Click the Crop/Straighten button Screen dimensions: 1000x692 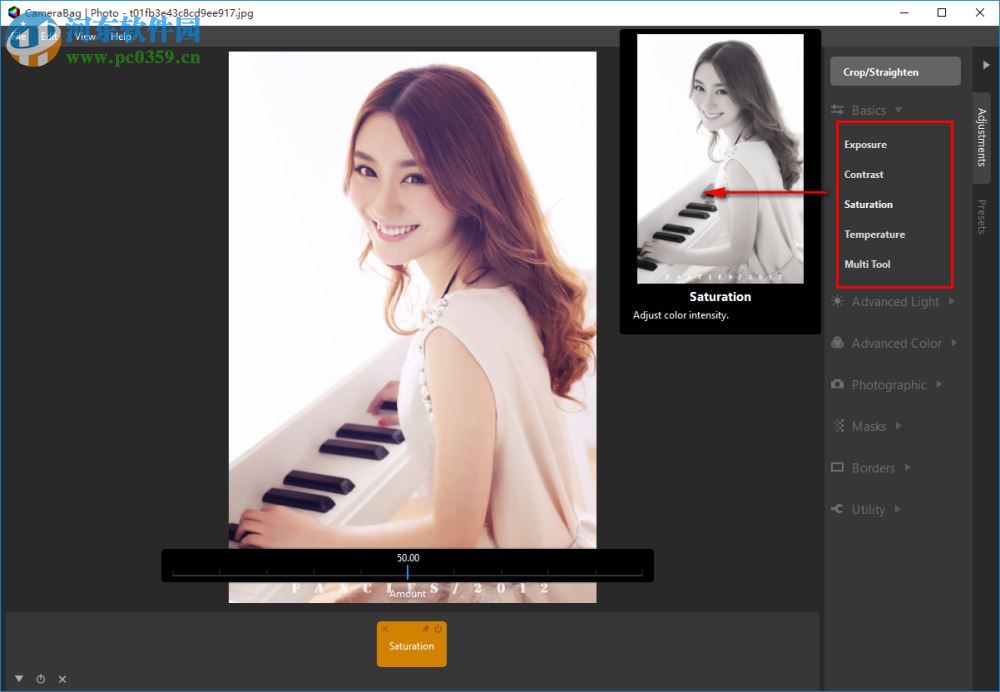[x=895, y=71]
